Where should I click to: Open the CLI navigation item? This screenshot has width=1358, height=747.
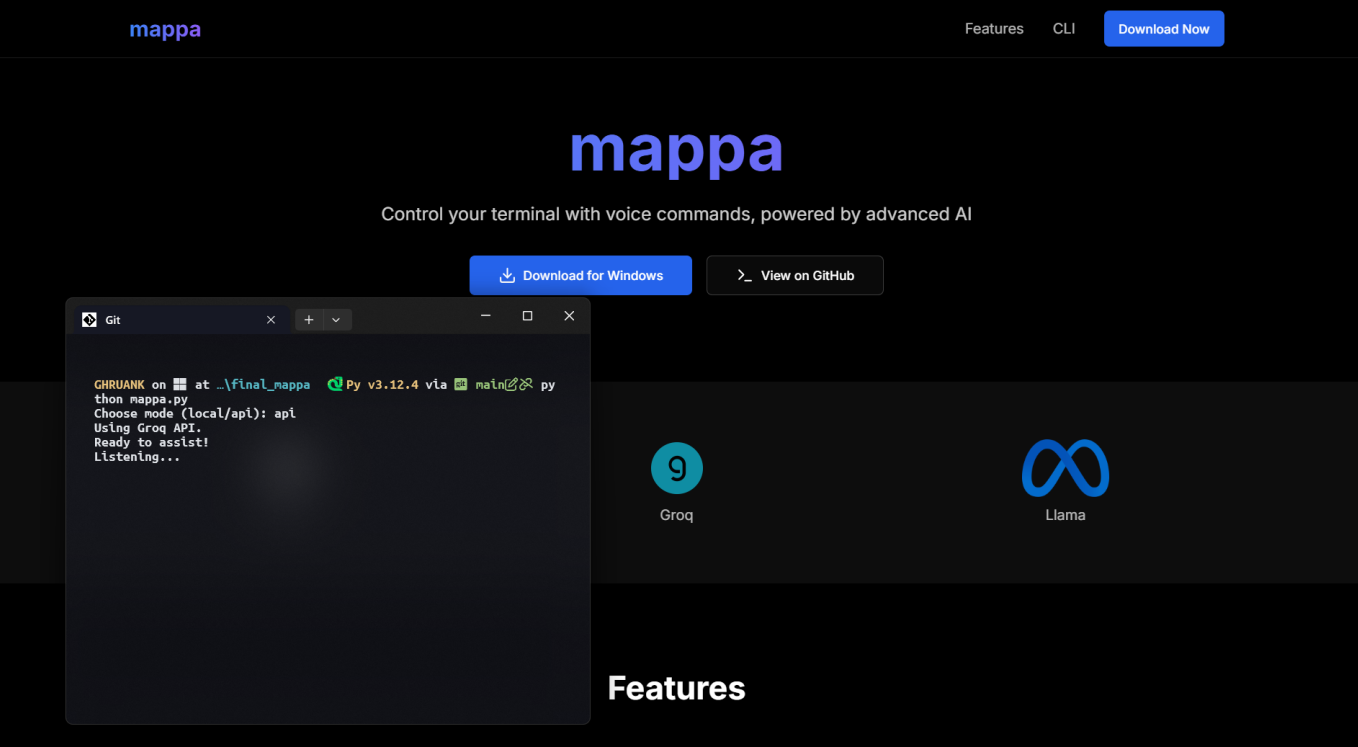(x=1063, y=28)
